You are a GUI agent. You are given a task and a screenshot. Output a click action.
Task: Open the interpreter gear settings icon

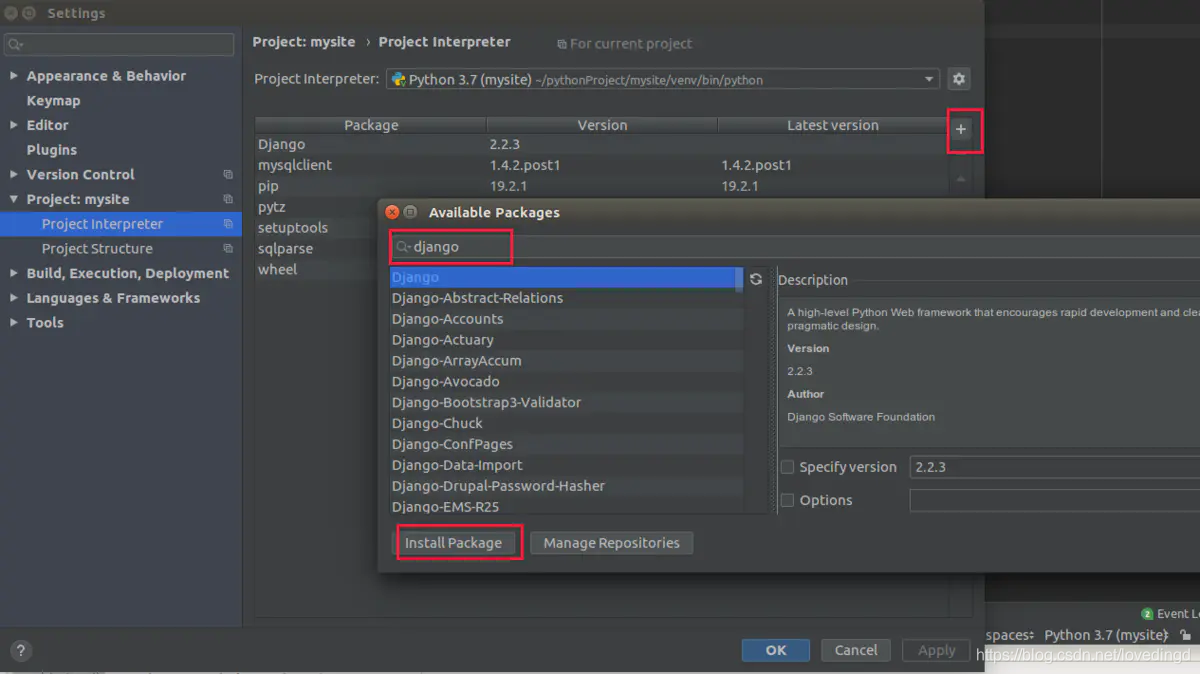[959, 79]
